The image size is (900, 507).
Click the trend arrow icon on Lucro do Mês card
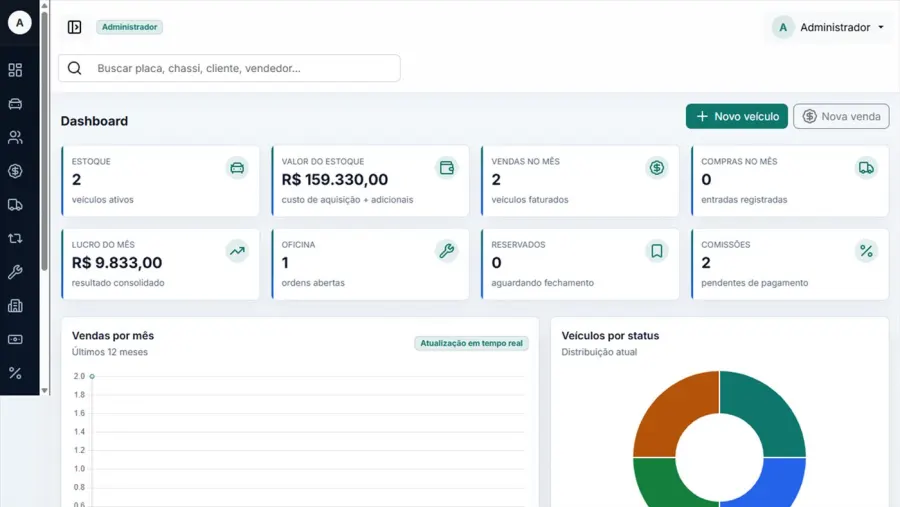[237, 251]
